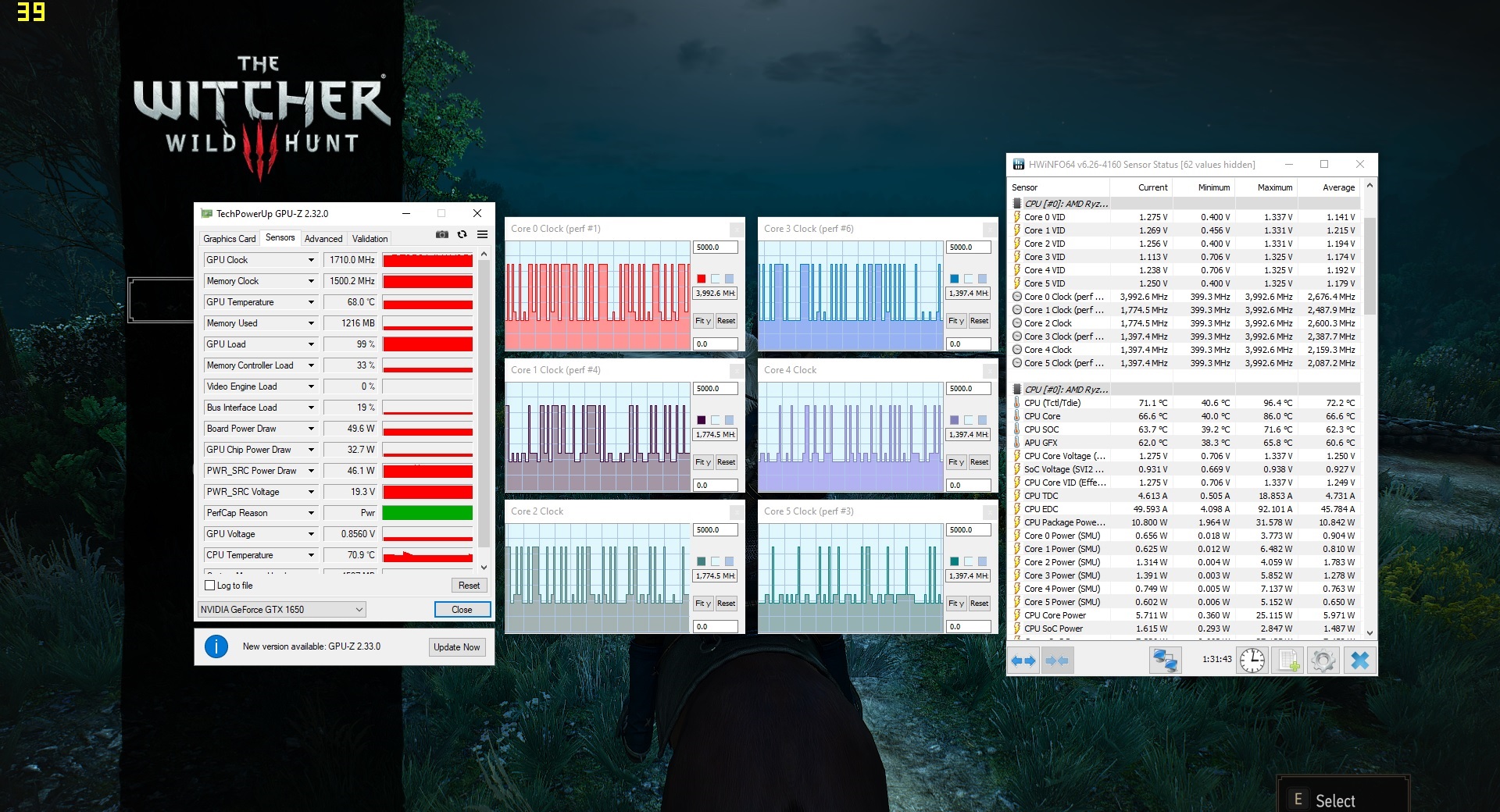Open the GPU Temperature sensor dropdown

click(x=311, y=302)
